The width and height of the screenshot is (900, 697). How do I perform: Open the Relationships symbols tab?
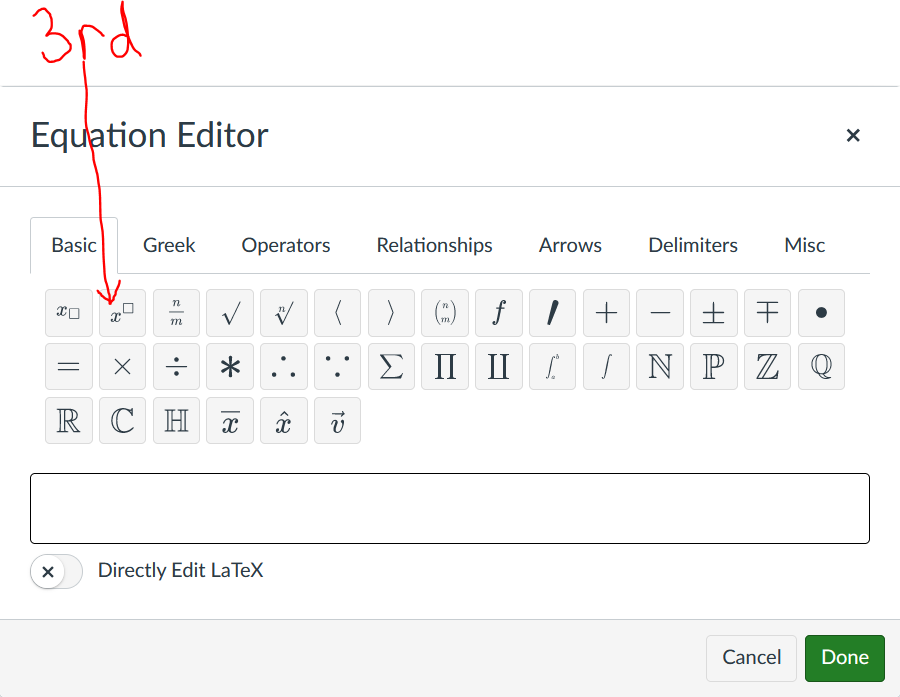[434, 245]
